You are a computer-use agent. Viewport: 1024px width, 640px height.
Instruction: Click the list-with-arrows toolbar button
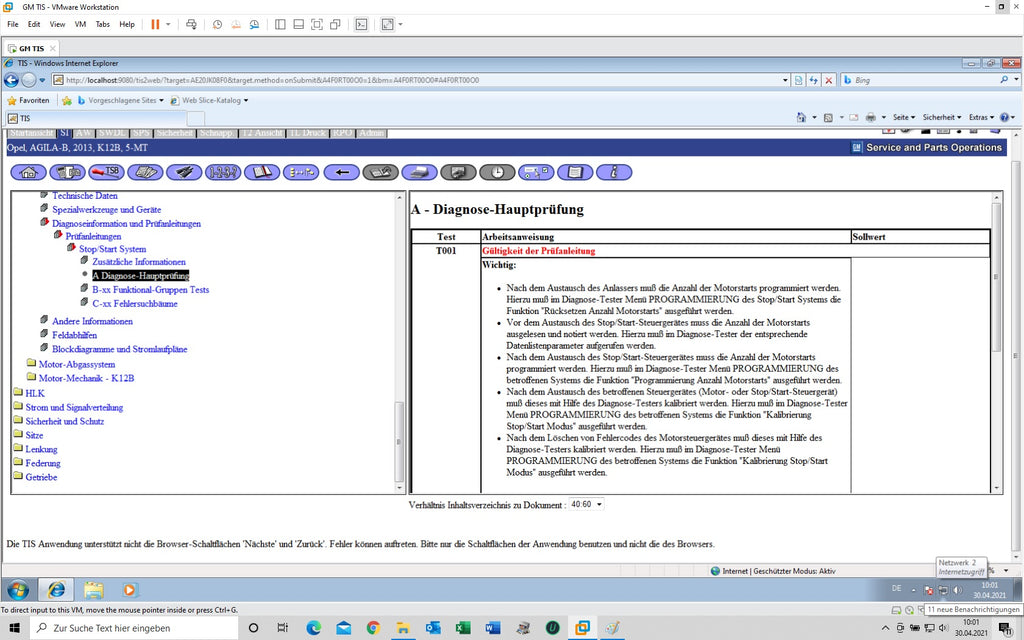tap(301, 172)
